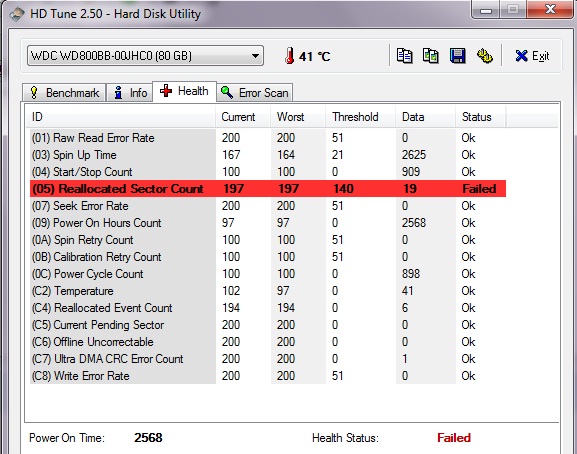The width and height of the screenshot is (577, 454).
Task: Click the HD Tune title bar icon
Action: (17, 15)
